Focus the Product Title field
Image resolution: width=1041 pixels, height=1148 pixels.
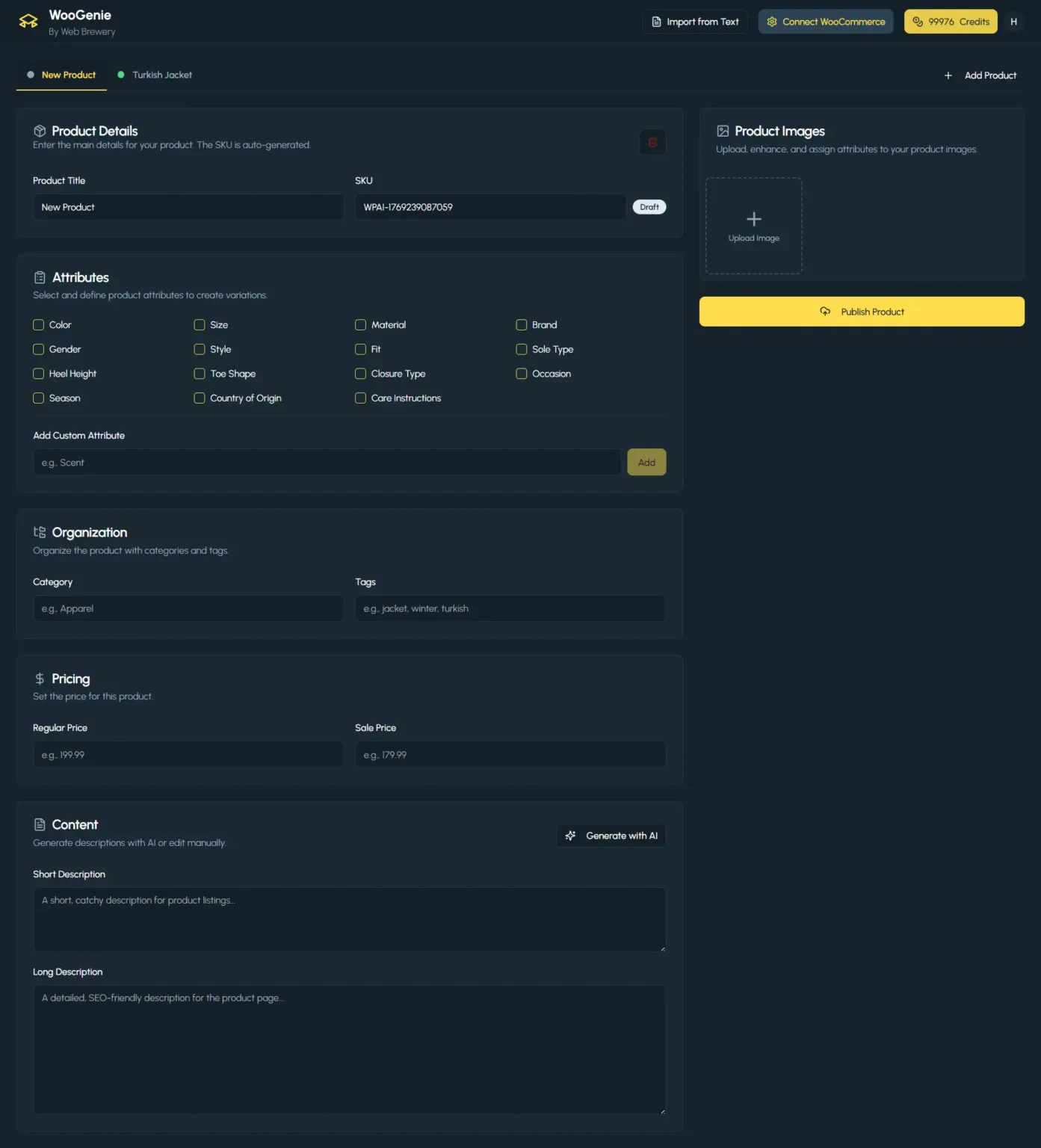(x=188, y=207)
